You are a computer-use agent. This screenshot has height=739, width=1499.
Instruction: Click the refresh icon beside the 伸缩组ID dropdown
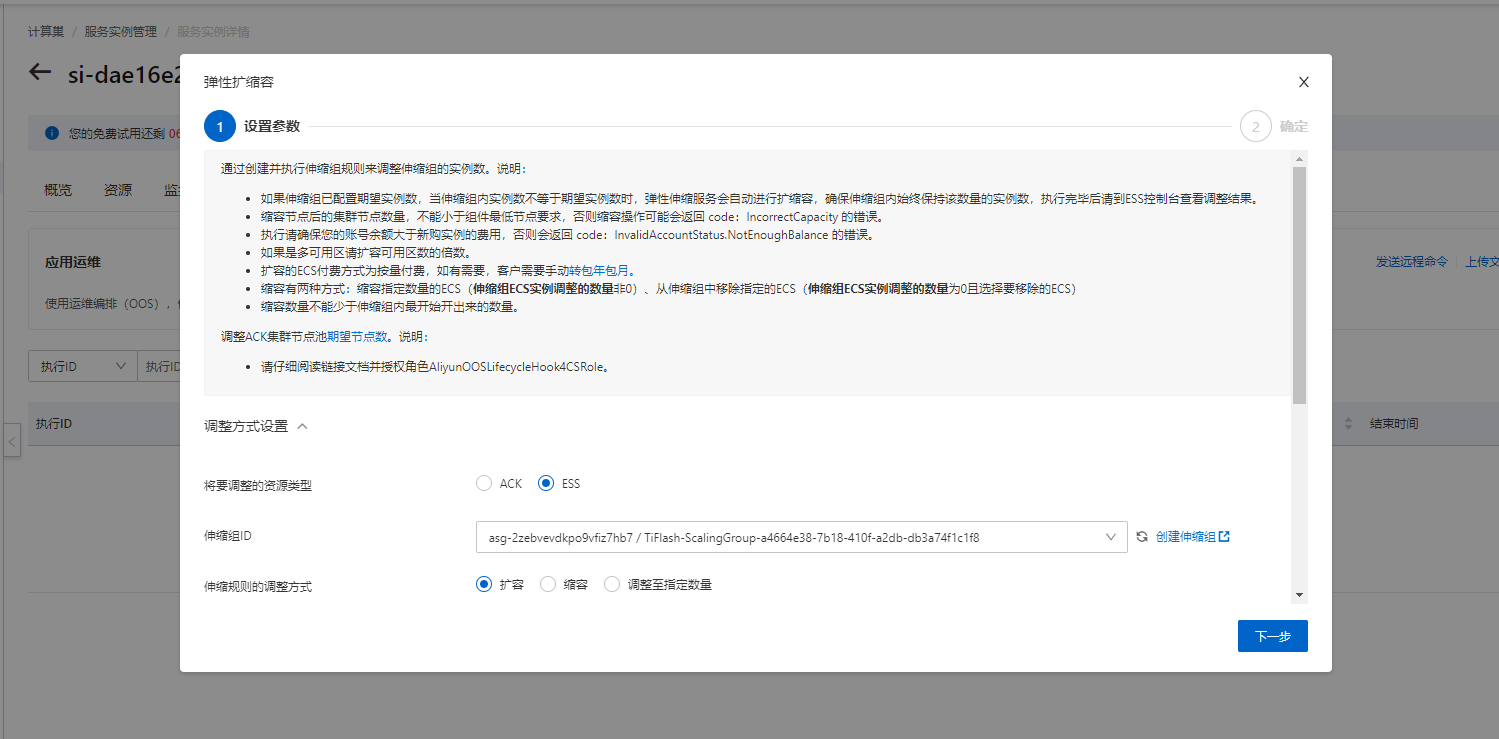point(1142,537)
